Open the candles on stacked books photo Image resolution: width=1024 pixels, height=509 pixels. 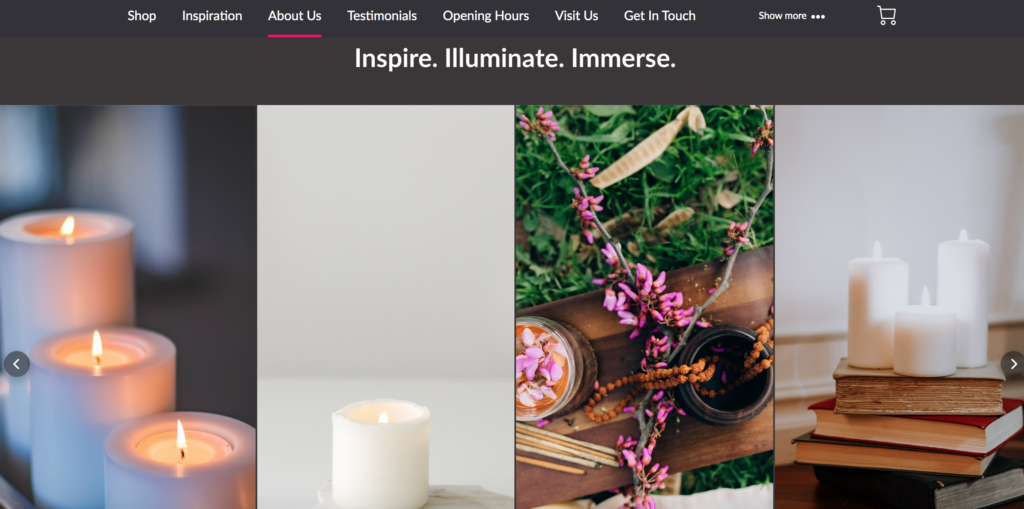[x=900, y=307]
